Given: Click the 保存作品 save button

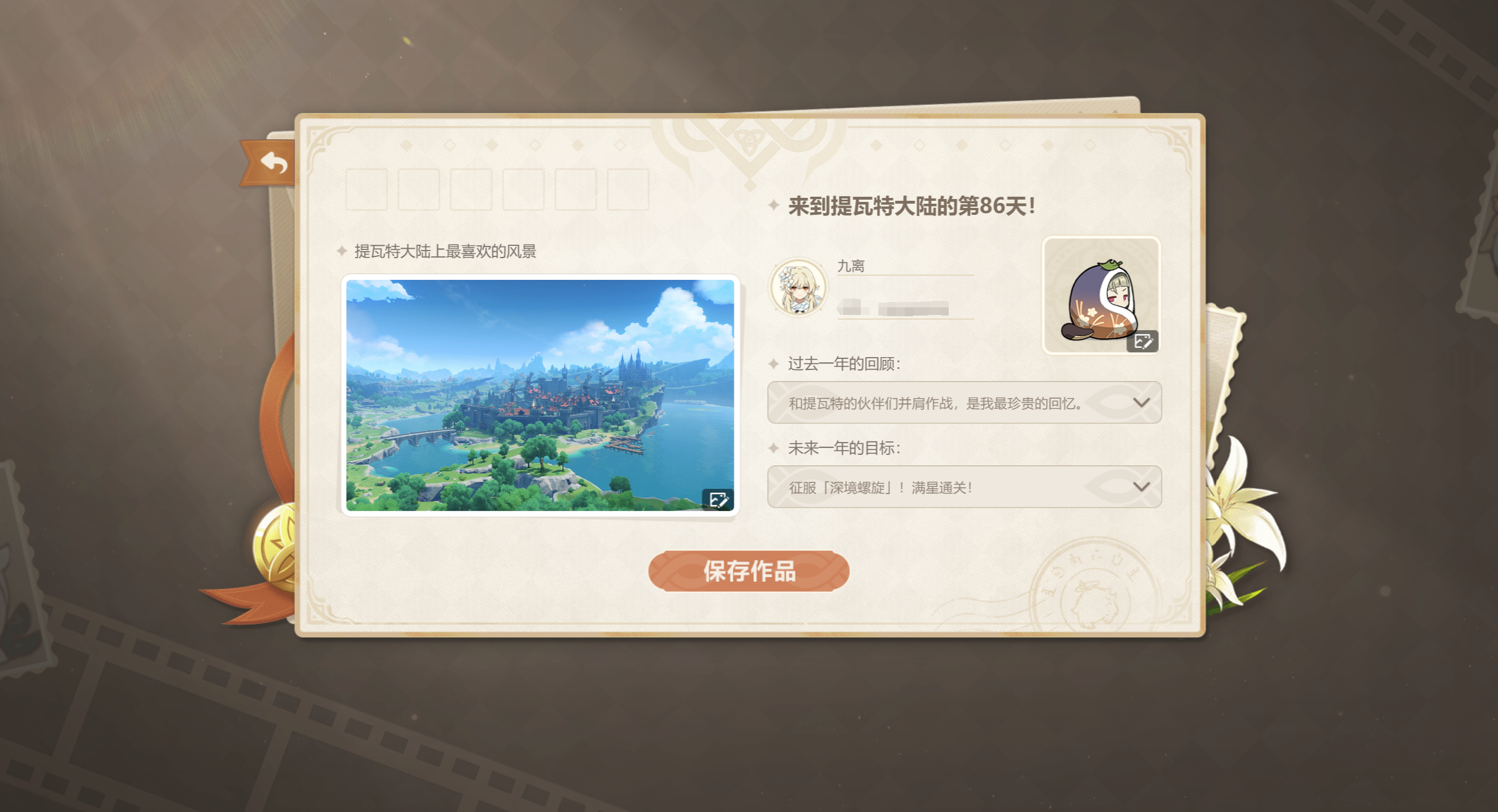Looking at the screenshot, I should [748, 571].
